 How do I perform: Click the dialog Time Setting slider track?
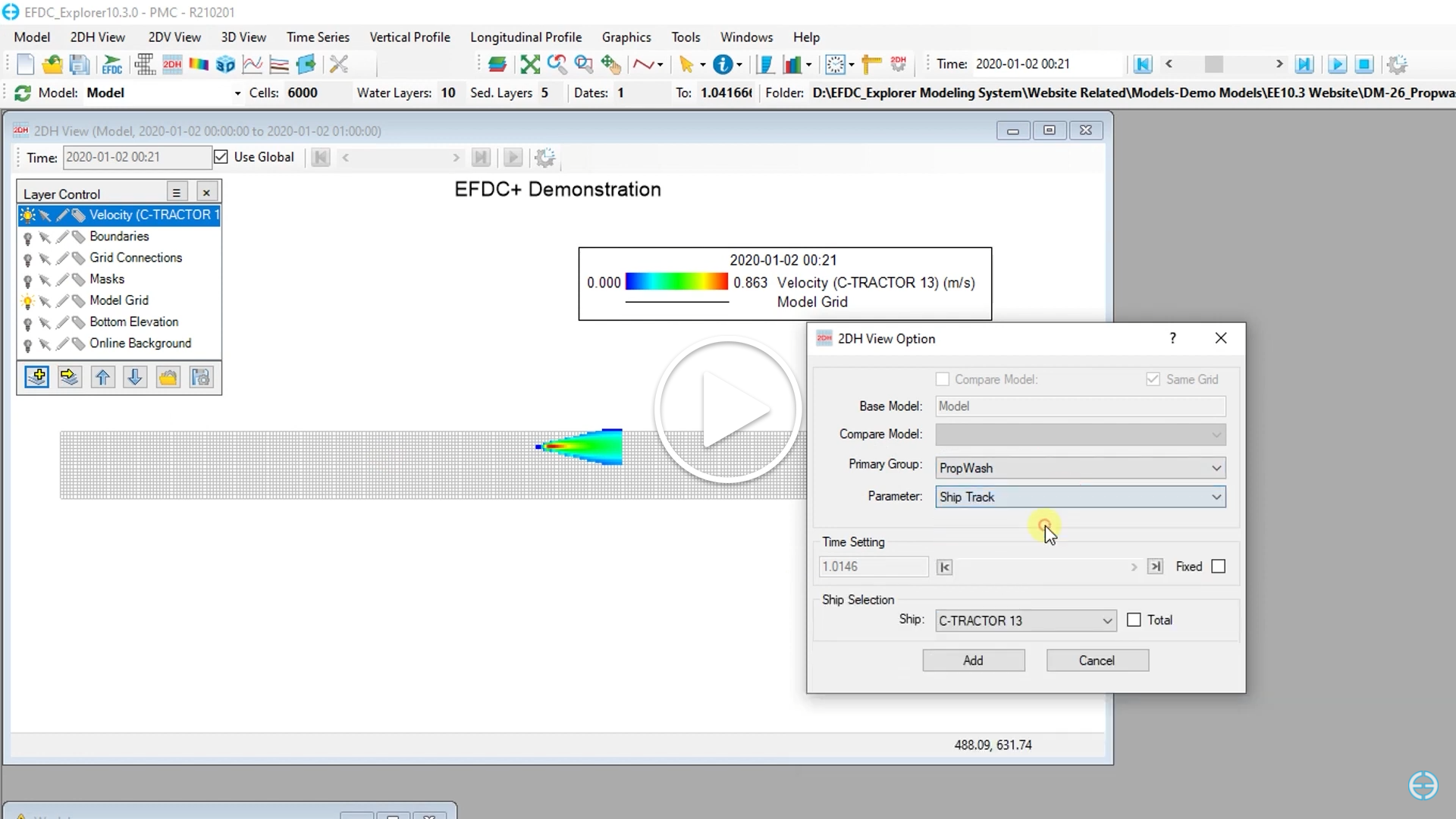[1039, 567]
